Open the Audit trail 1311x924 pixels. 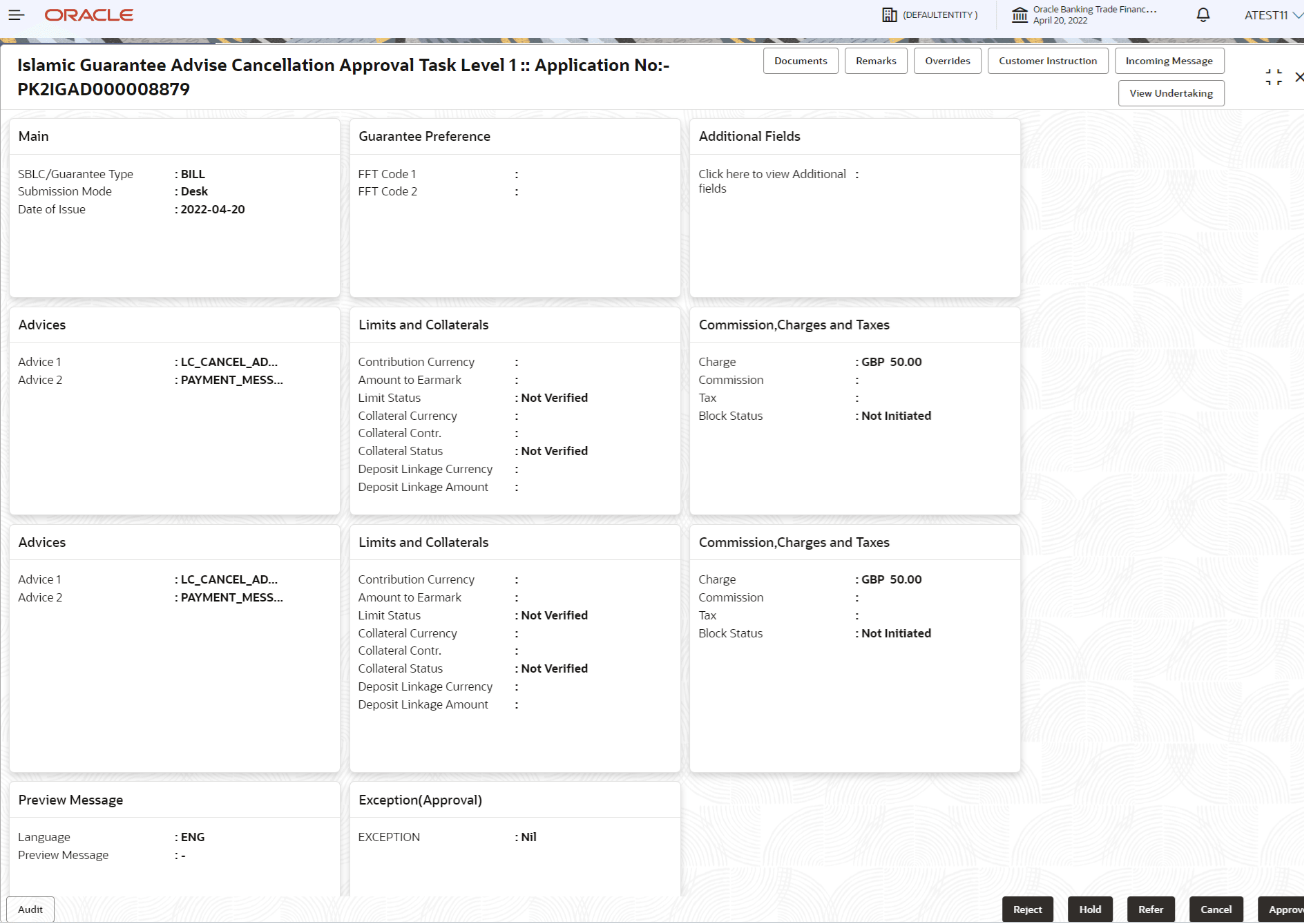tap(30, 909)
